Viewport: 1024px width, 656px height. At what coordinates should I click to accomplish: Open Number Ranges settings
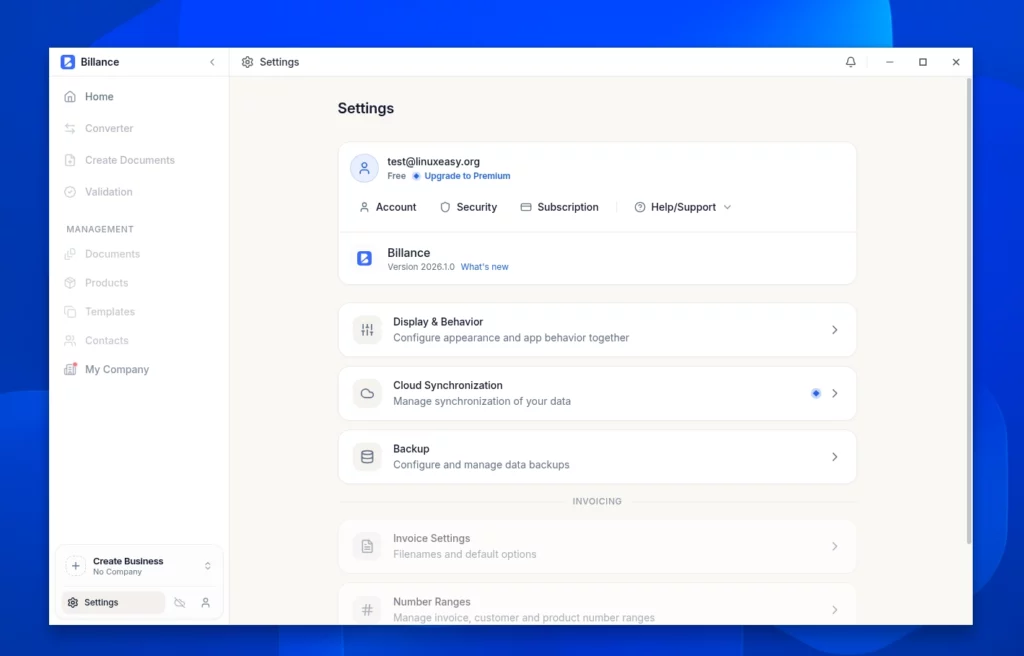coord(597,604)
